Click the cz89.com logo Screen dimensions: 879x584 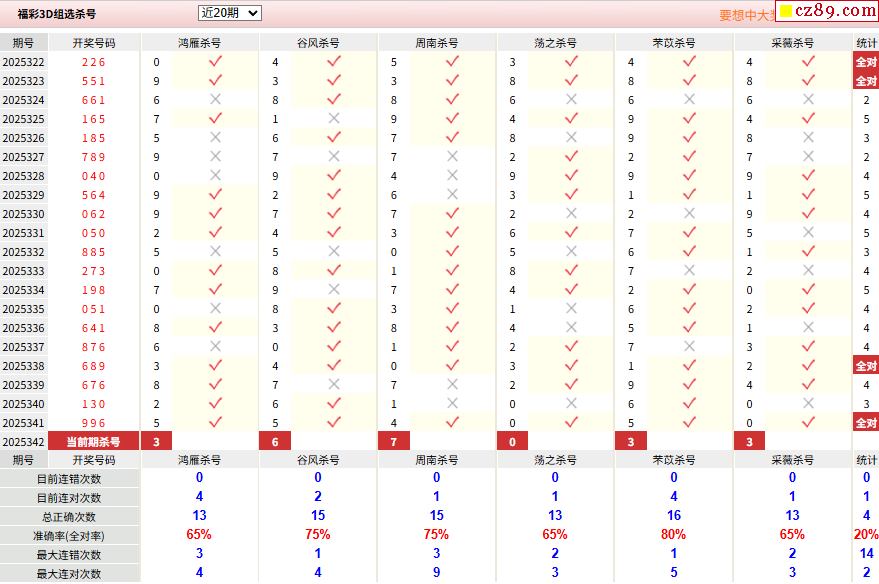pyautogui.click(x=827, y=12)
